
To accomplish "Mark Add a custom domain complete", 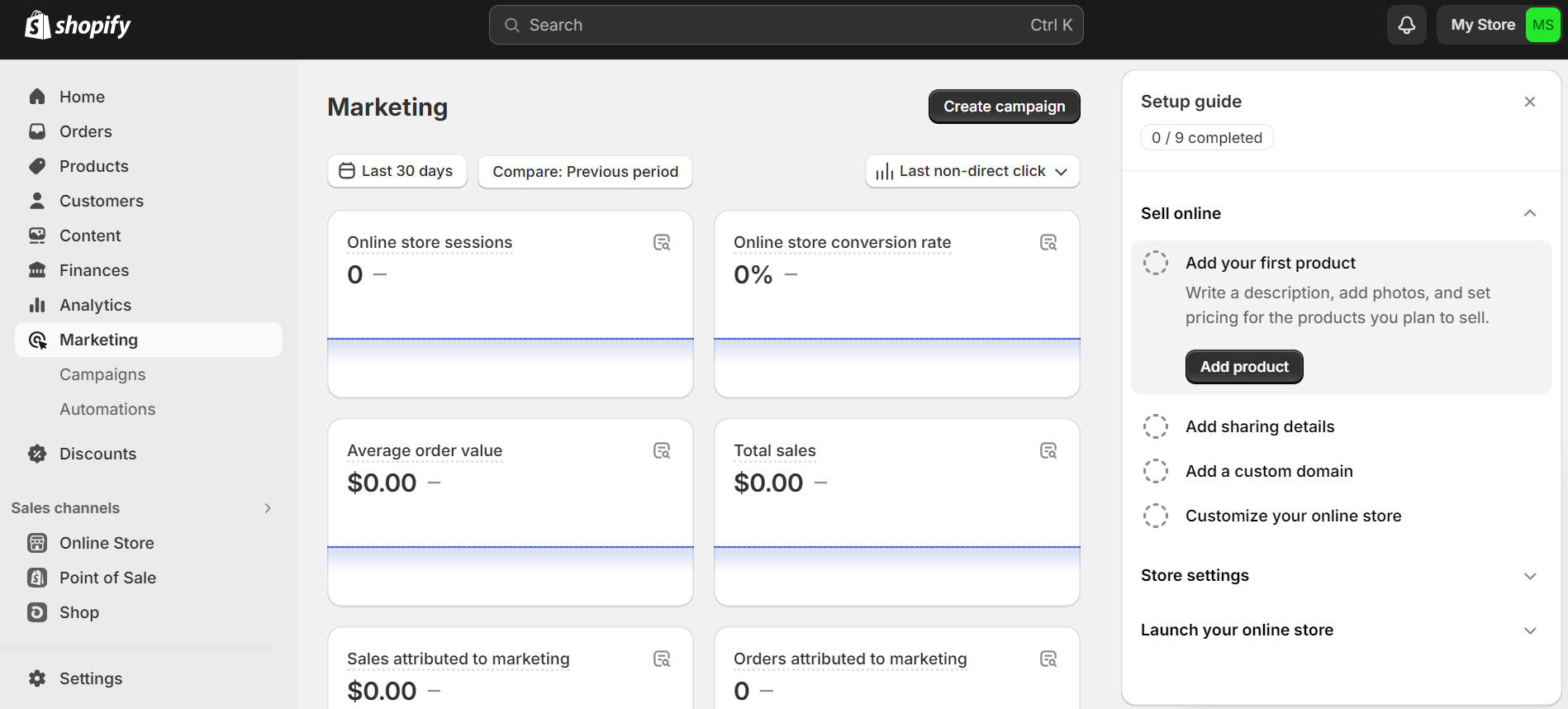I will point(1156,471).
